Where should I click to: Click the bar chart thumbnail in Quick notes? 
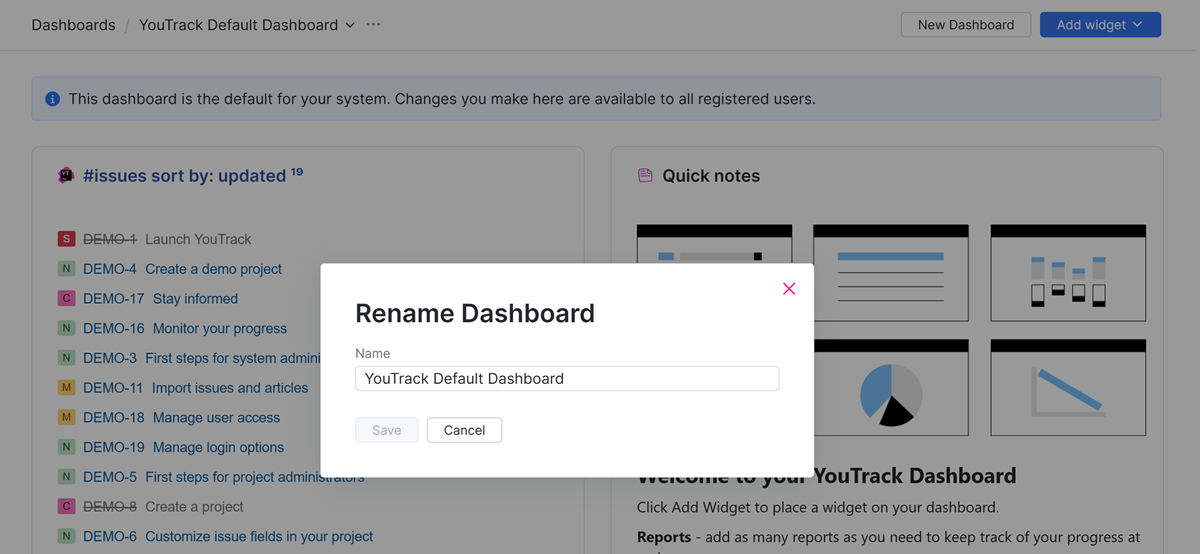[1068, 272]
